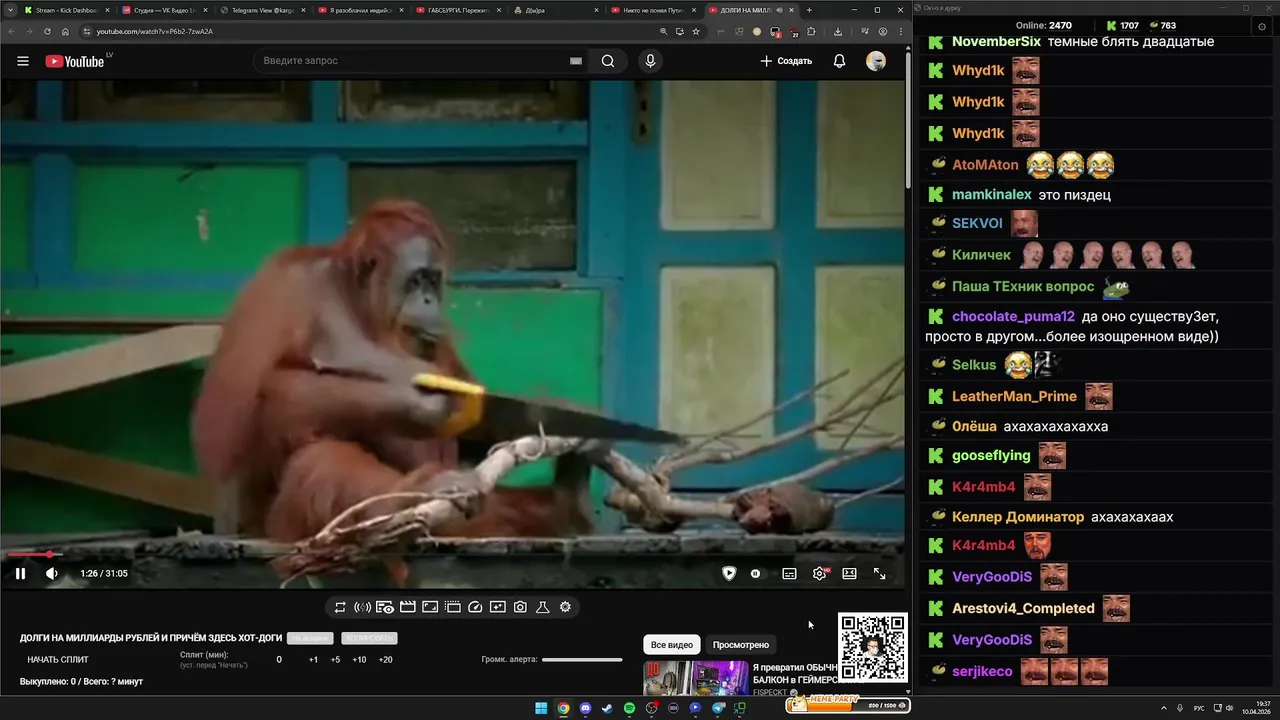The image size is (1280, 720).
Task: Open Telegram from the taskbar
Action: point(717,708)
